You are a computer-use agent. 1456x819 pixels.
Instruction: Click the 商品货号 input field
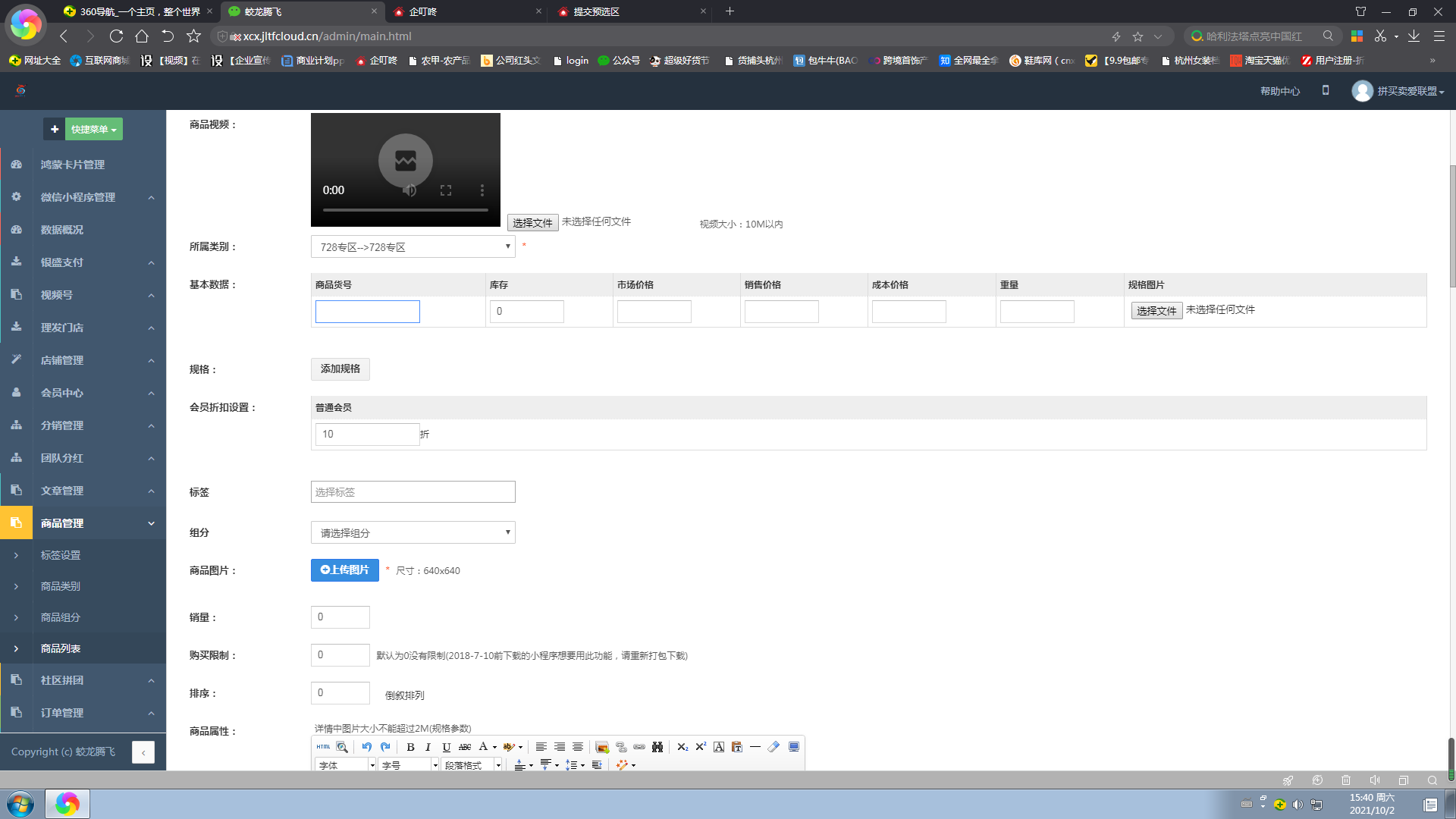pyautogui.click(x=367, y=311)
